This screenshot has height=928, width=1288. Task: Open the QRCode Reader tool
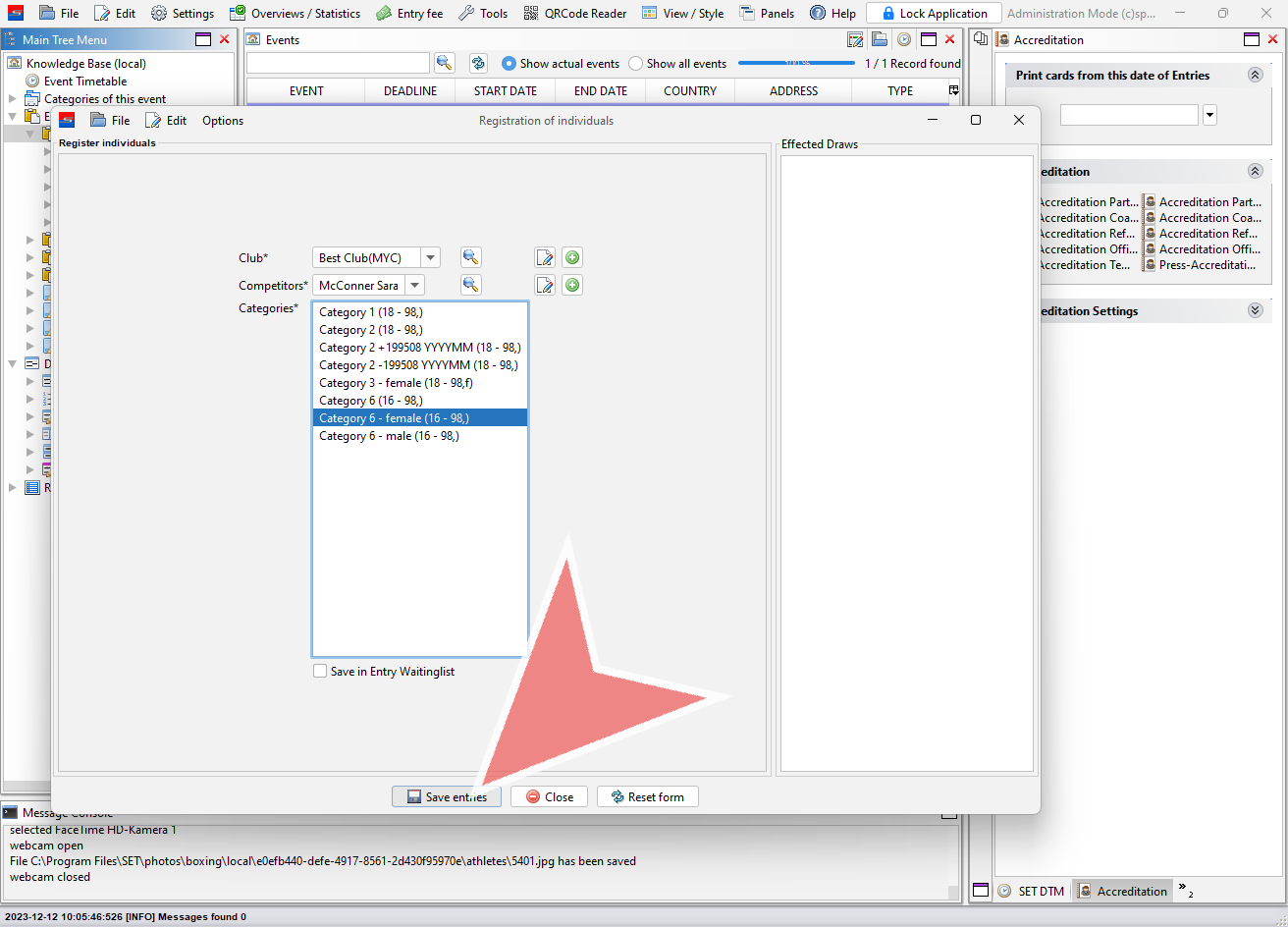575,14
